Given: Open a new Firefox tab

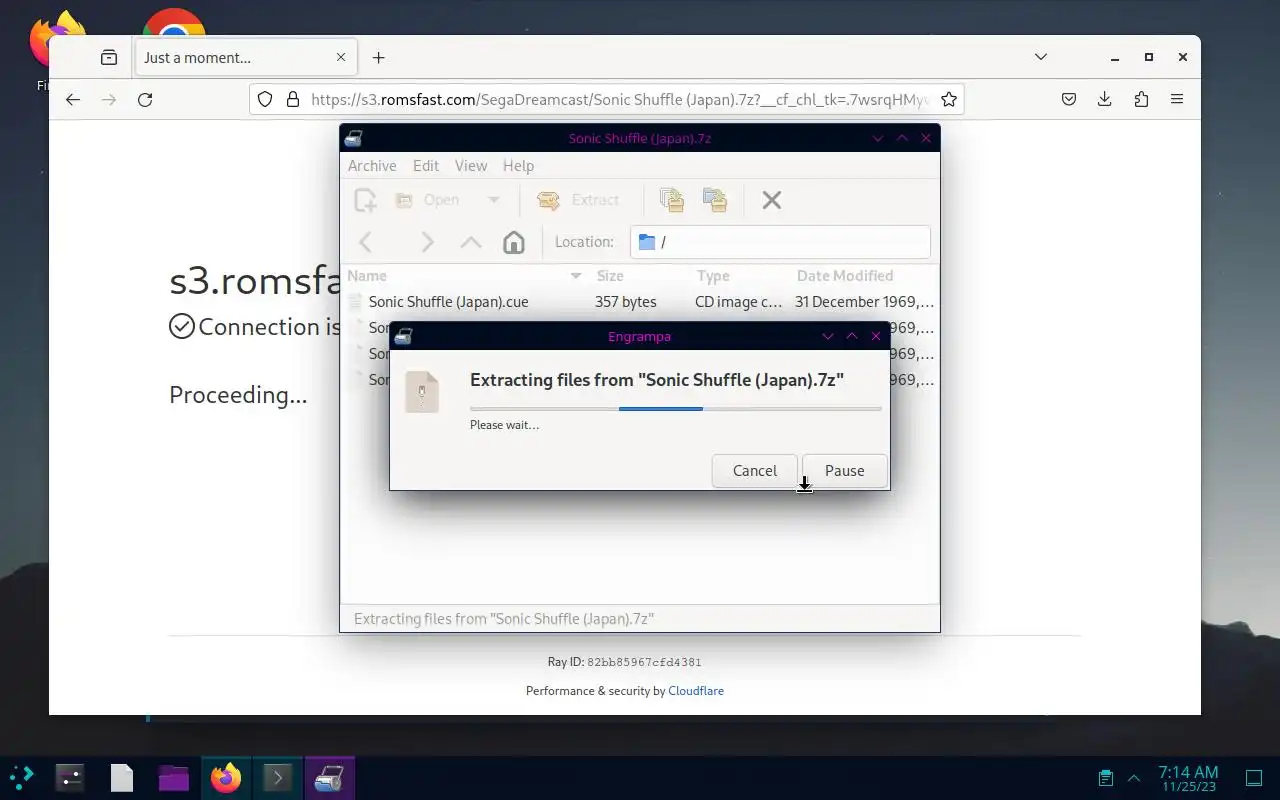Looking at the screenshot, I should [378, 58].
